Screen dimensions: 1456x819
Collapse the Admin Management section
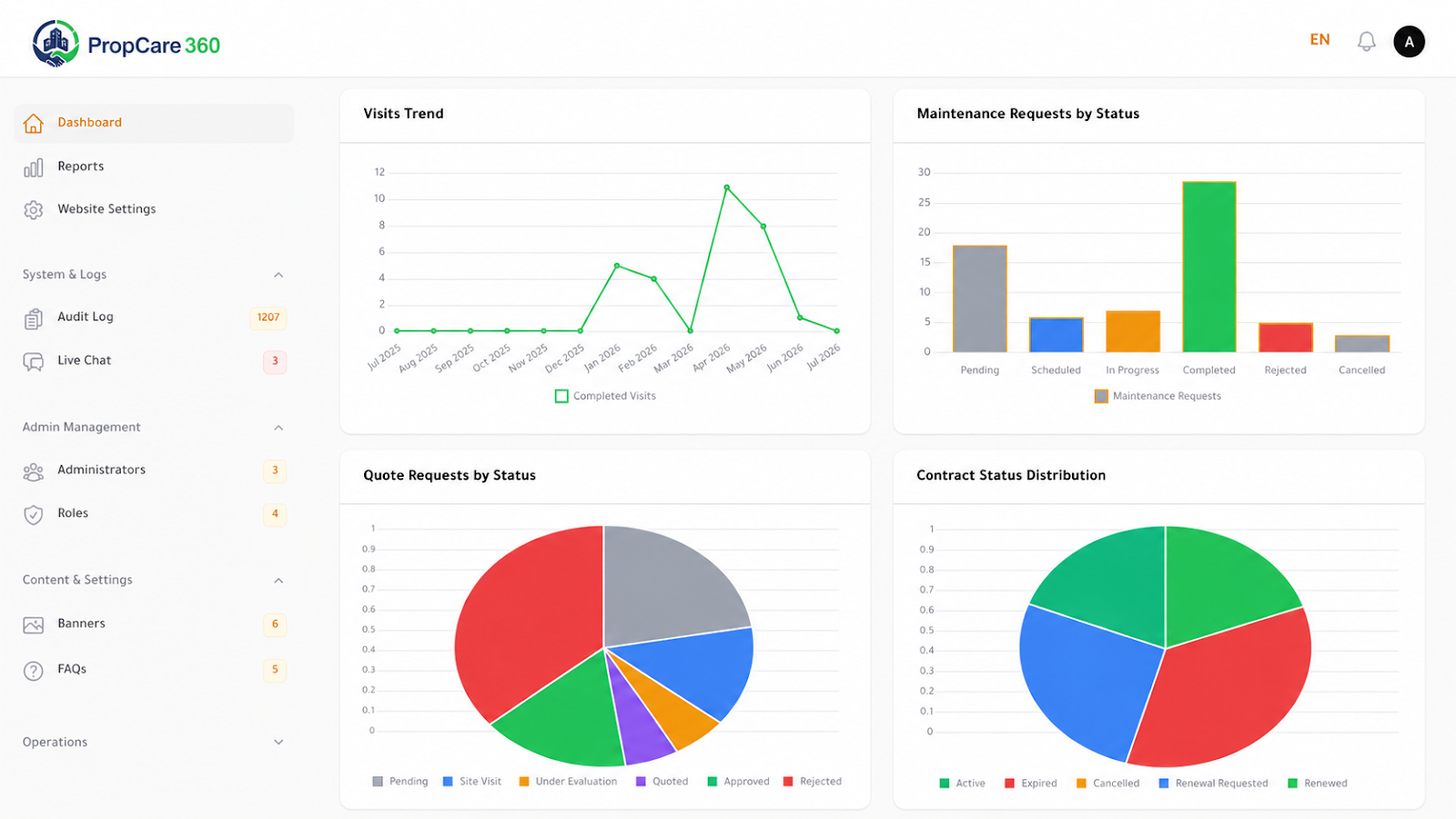pyautogui.click(x=278, y=428)
